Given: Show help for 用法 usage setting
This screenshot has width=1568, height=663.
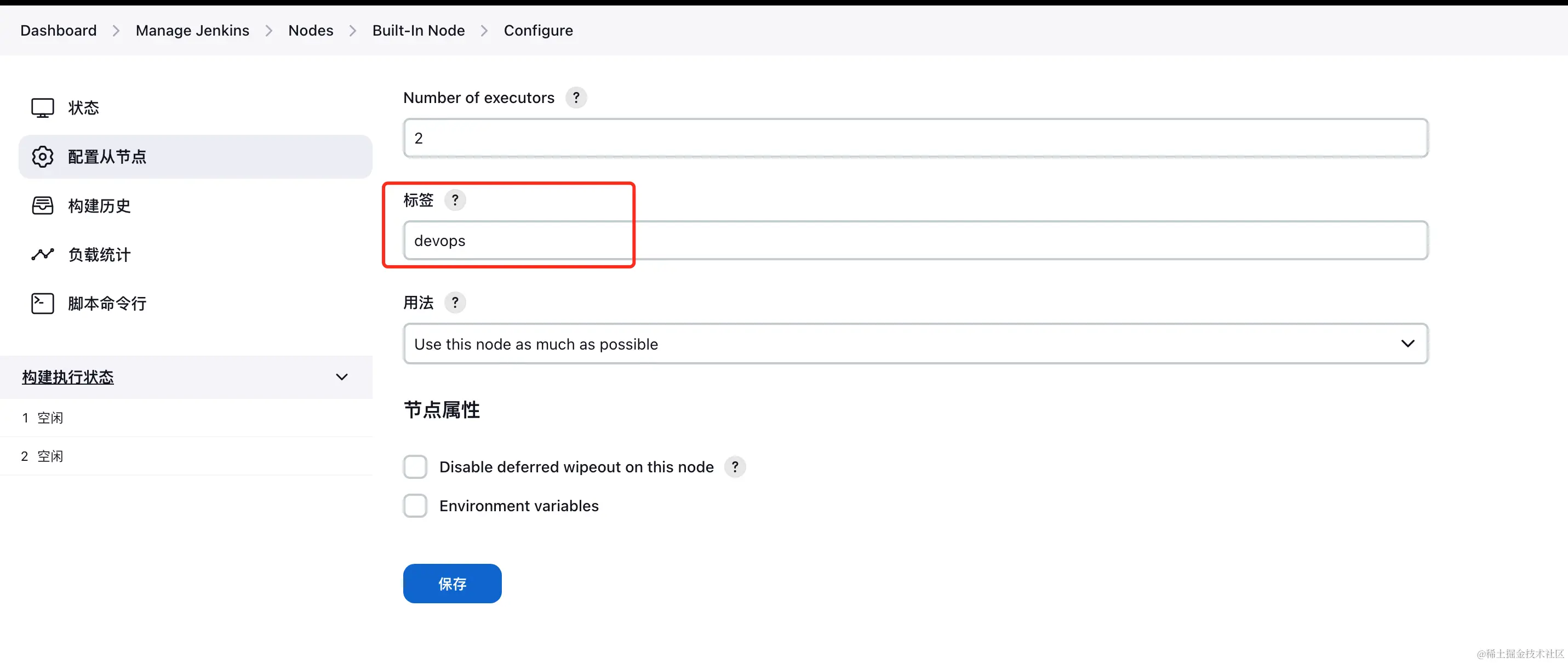Looking at the screenshot, I should 455,302.
